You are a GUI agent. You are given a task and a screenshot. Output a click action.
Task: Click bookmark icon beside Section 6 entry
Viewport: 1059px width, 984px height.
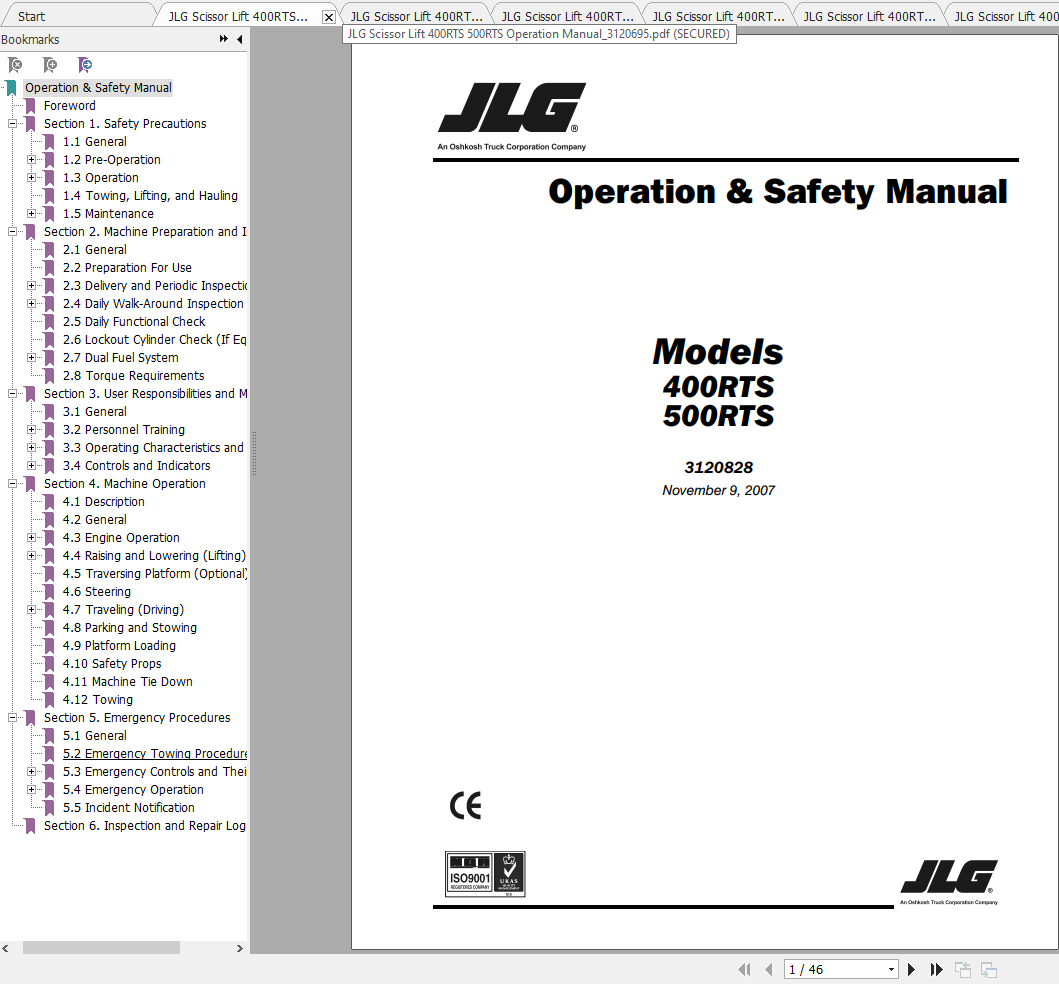(30, 825)
